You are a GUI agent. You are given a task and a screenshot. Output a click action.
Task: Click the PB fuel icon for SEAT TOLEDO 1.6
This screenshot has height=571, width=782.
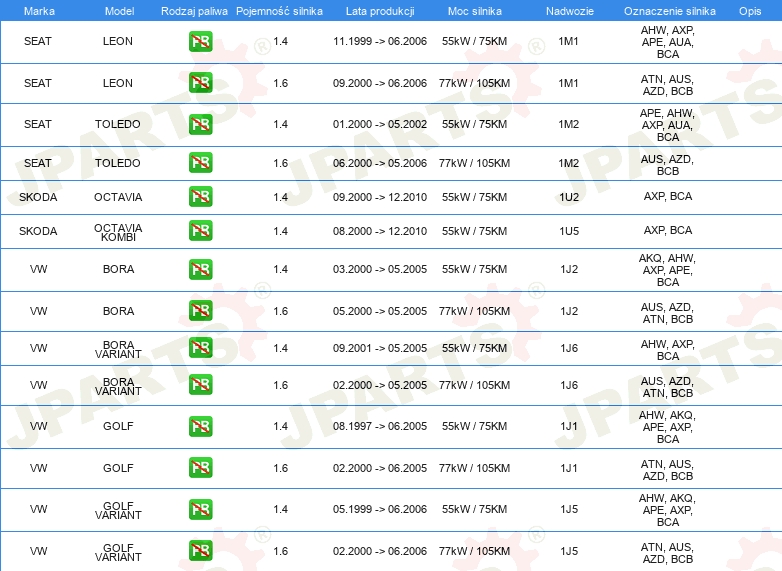[x=200, y=163]
